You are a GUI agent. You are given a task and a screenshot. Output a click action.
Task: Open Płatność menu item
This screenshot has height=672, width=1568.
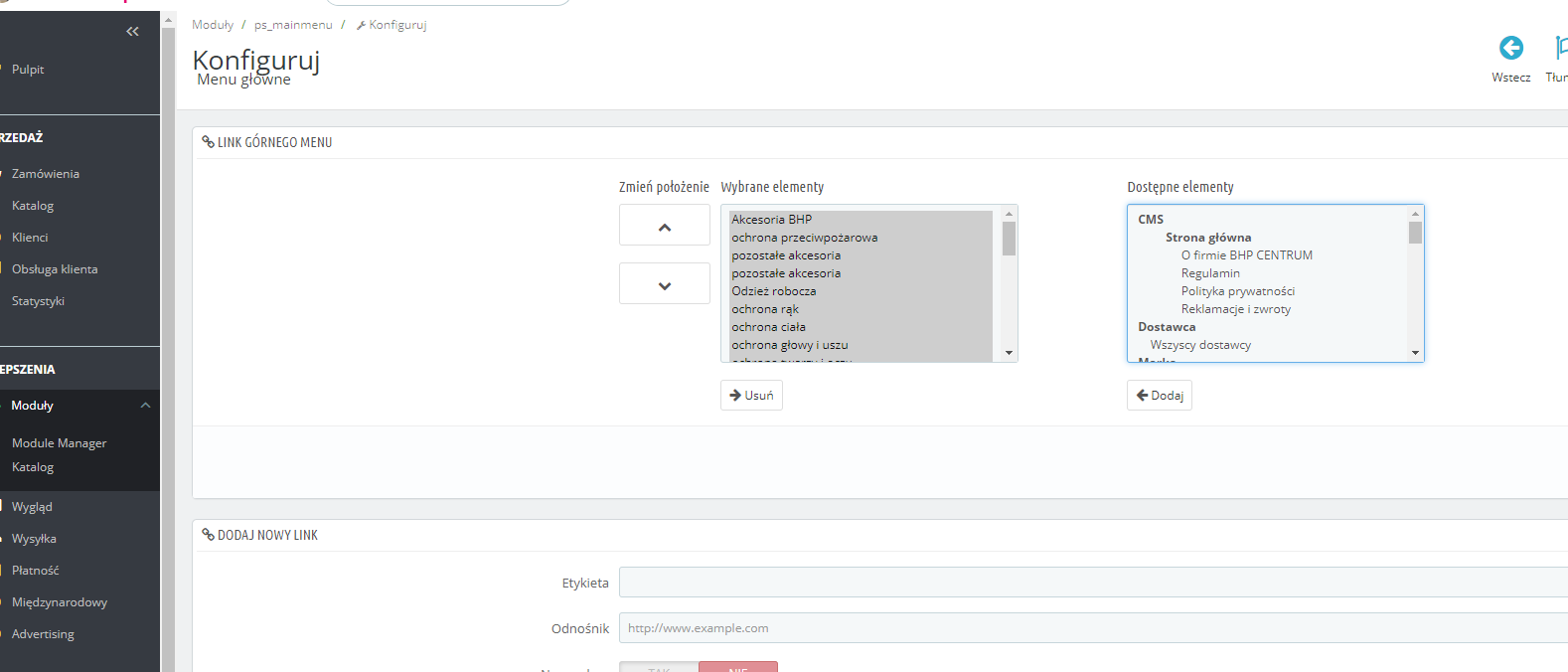(x=36, y=571)
